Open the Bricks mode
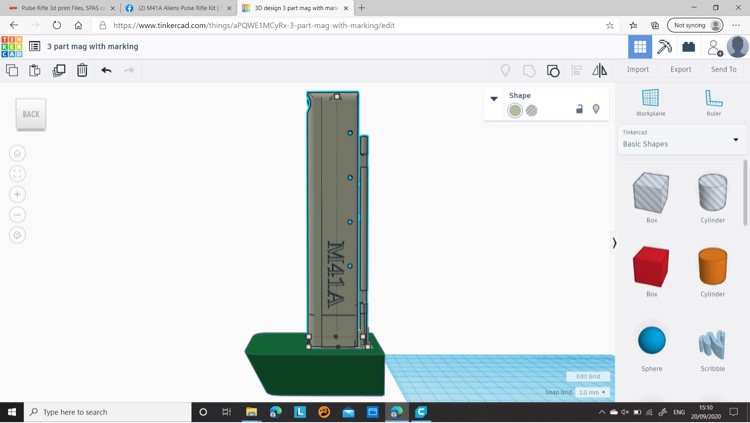This screenshot has width=750, height=423. (x=689, y=47)
